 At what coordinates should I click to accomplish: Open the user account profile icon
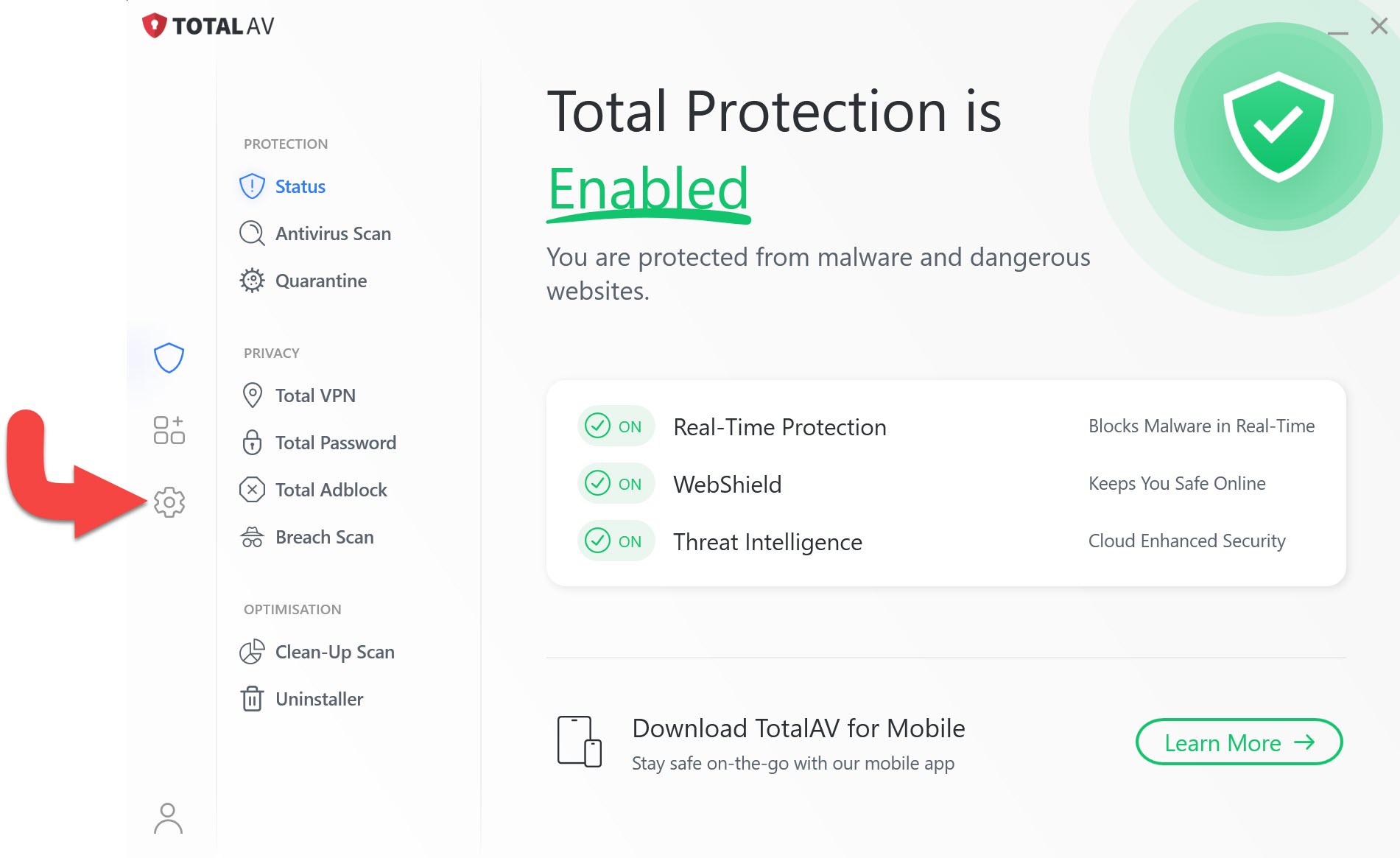(168, 818)
